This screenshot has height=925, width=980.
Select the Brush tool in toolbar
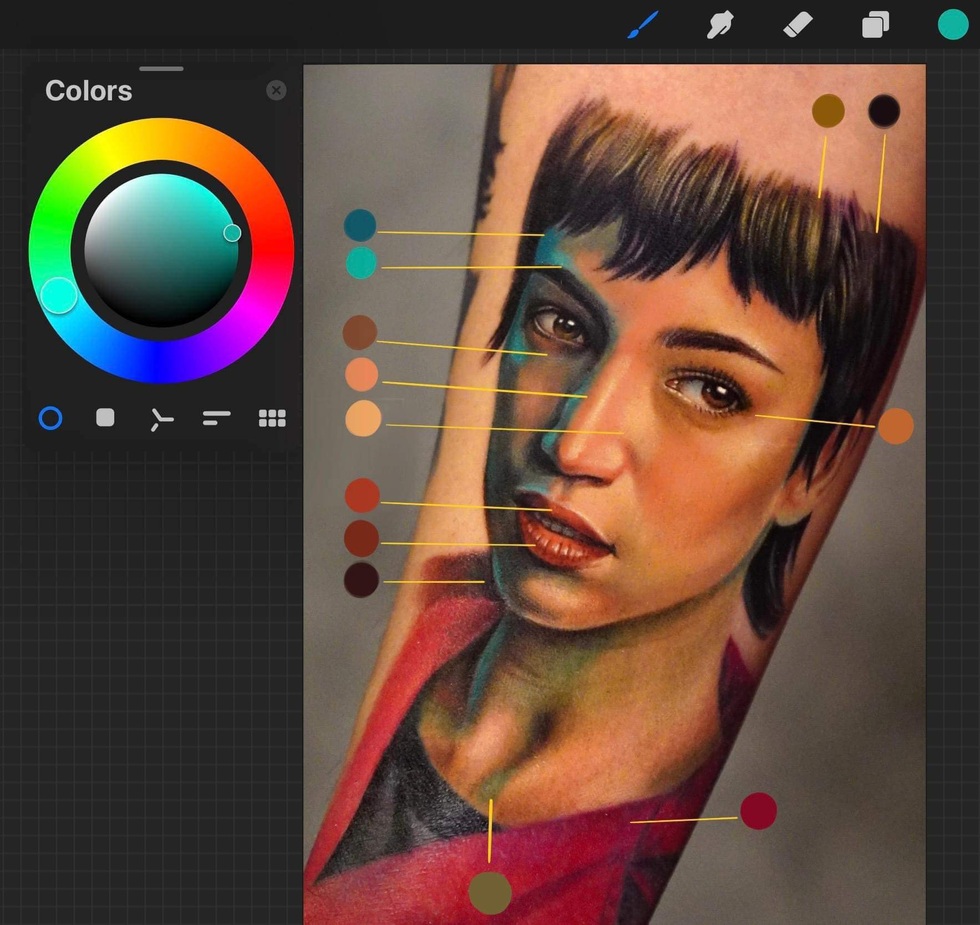click(641, 25)
